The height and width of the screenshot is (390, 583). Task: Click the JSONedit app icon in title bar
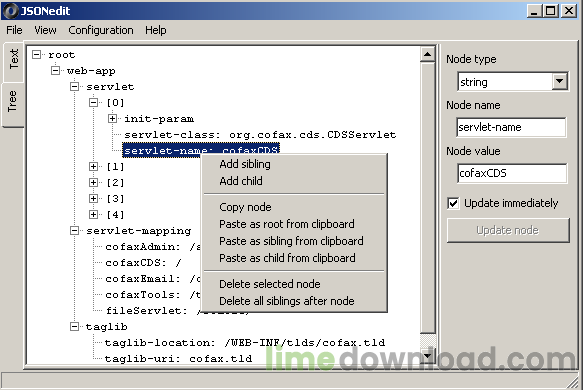click(x=10, y=10)
